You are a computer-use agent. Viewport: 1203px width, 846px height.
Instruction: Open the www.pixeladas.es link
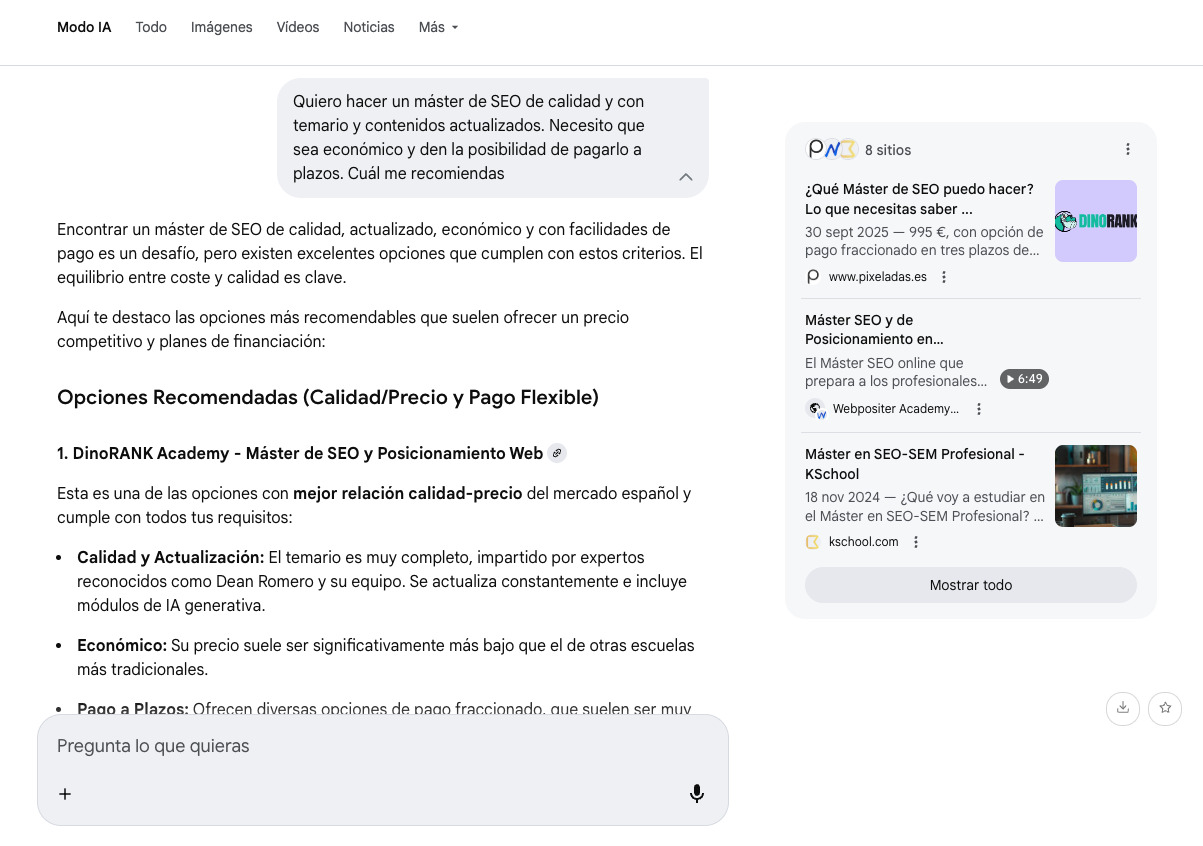coord(877,276)
